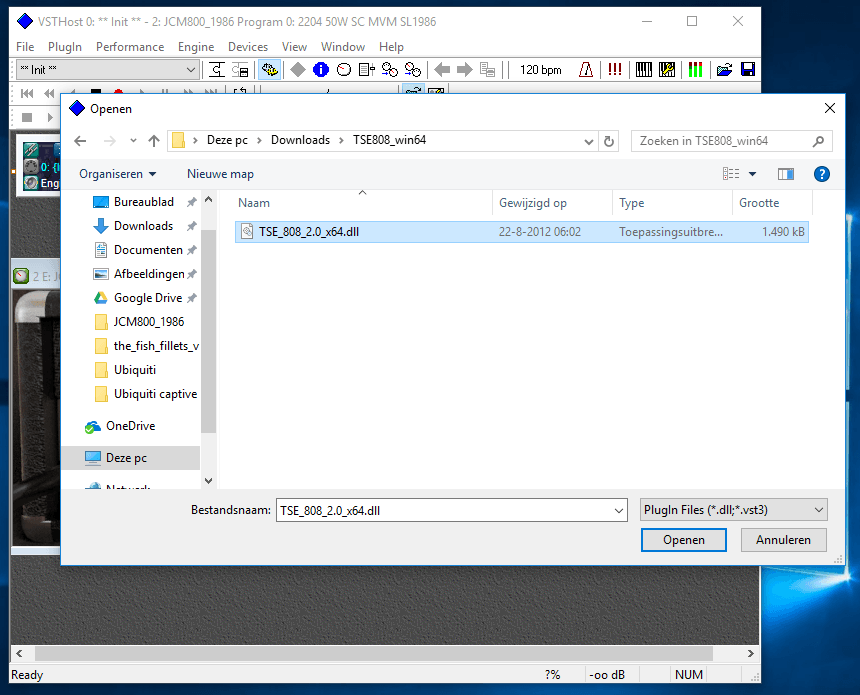This screenshot has width=860, height=695.
Task: Click the VSTHost horizontal scrollbar thumb
Action: [x=374, y=653]
